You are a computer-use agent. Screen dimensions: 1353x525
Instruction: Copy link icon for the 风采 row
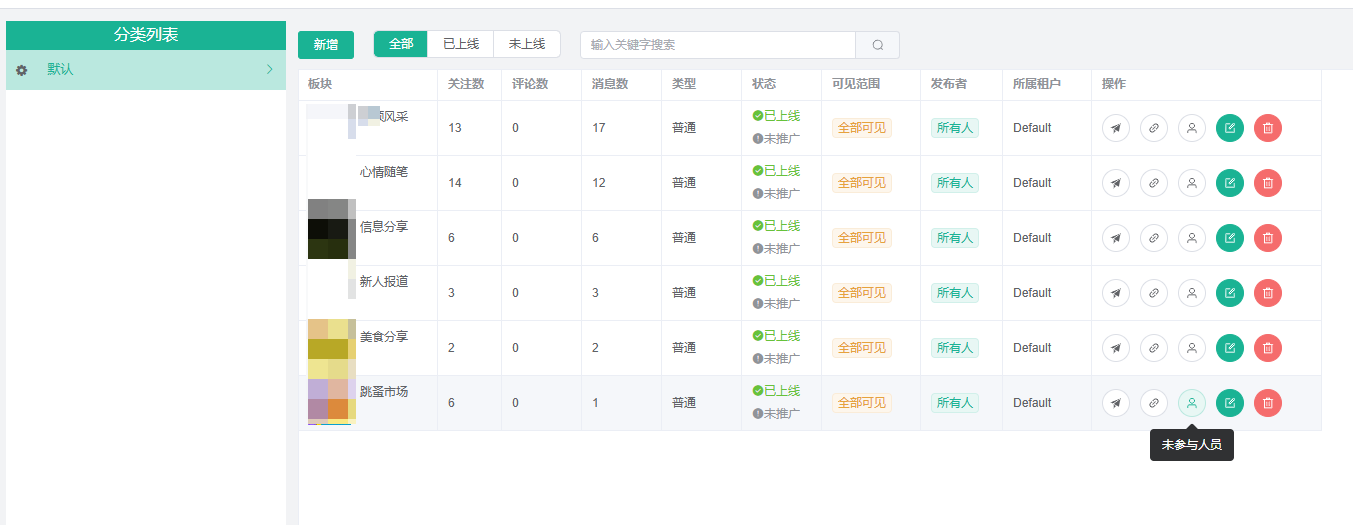1154,128
